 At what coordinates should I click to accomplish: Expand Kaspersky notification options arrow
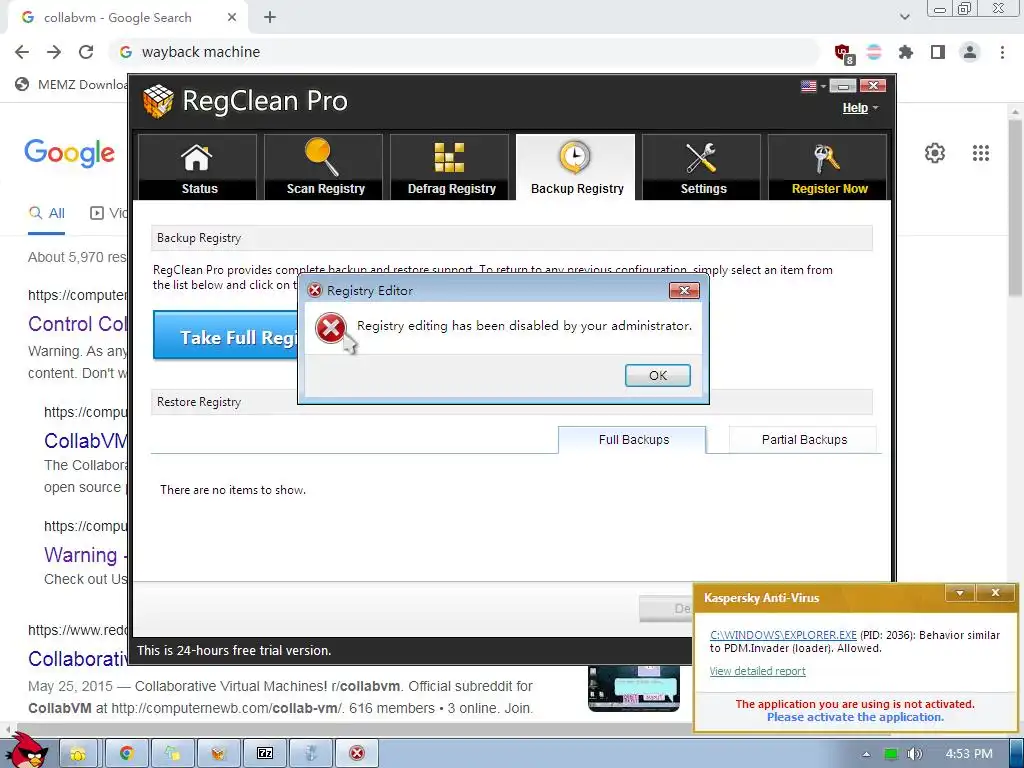pyautogui.click(x=960, y=593)
